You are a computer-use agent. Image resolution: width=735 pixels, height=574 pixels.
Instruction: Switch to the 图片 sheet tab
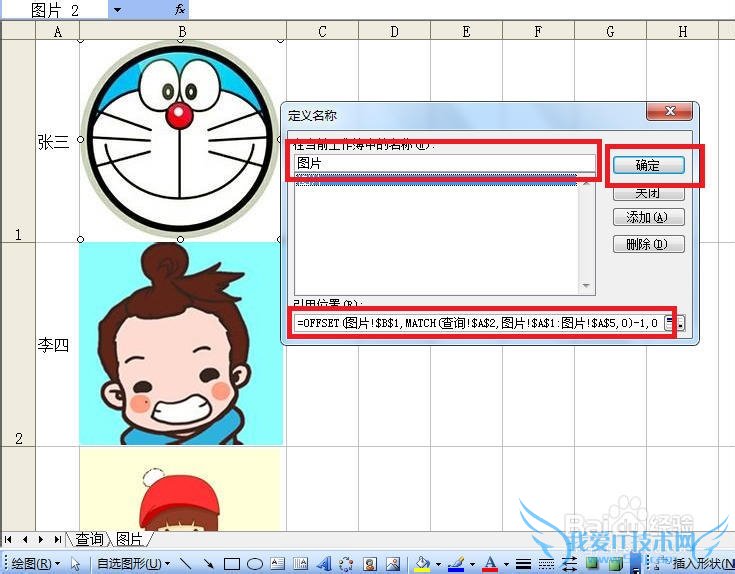pos(129,539)
